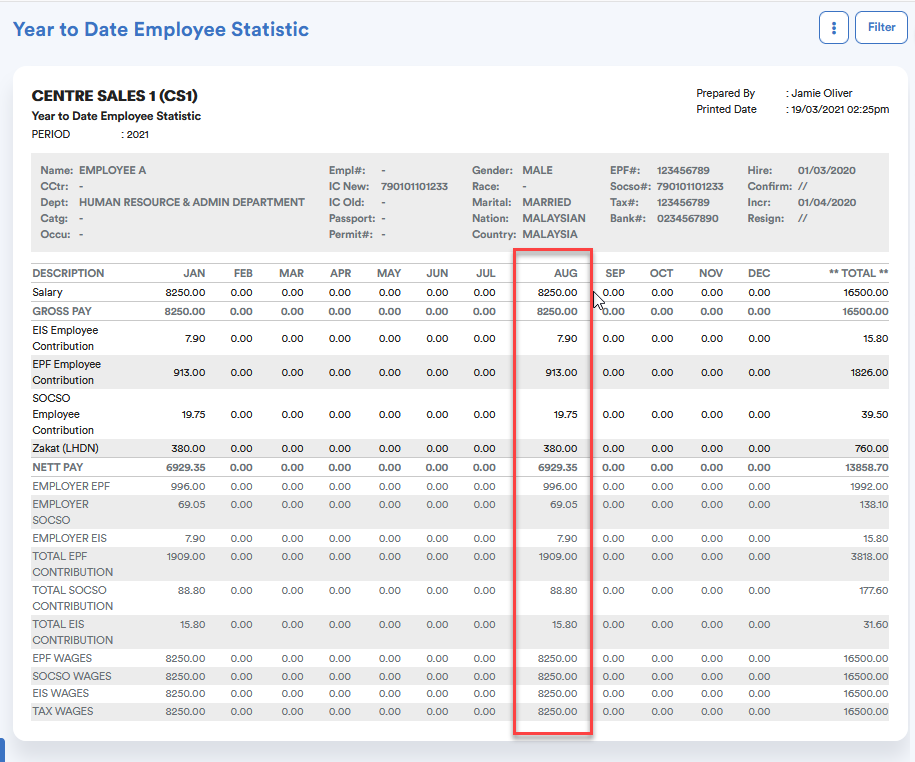Open the three-dot more options menu
915x762 pixels.
coord(833,27)
